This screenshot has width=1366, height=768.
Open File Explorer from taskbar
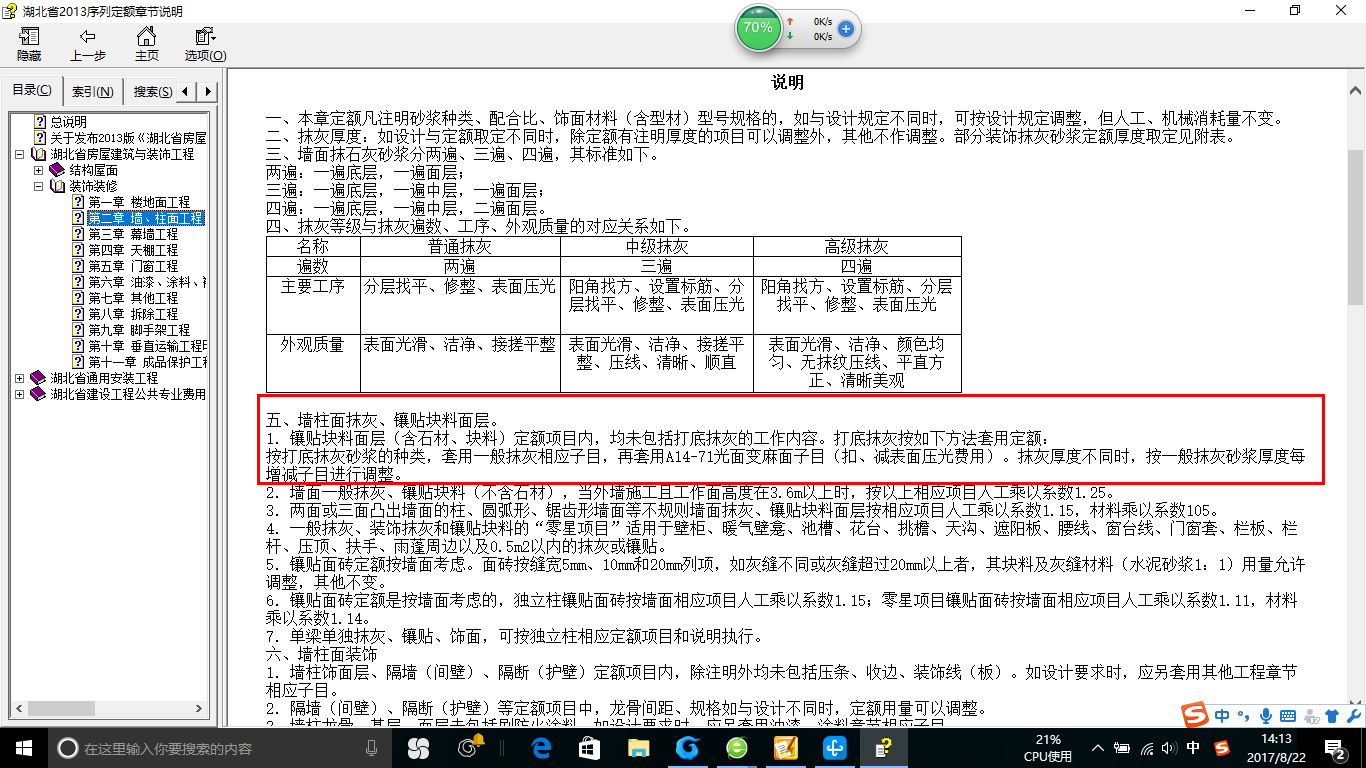[x=638, y=748]
